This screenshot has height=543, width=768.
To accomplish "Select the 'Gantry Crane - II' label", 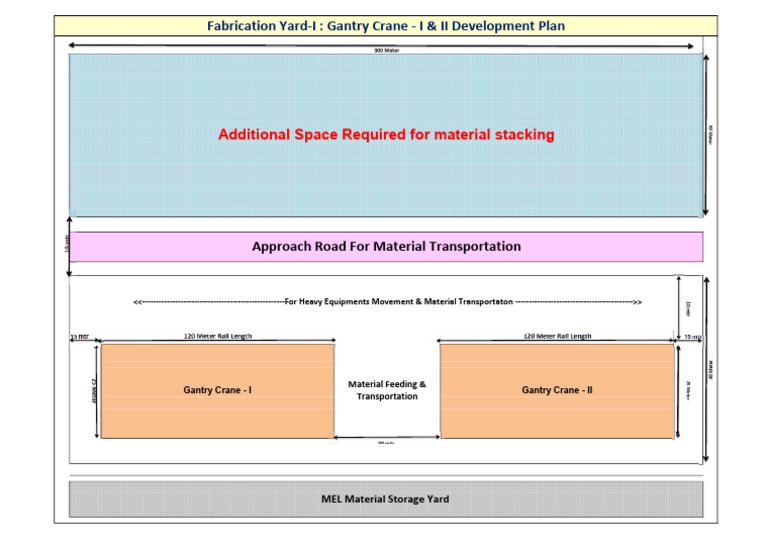I will (557, 390).
